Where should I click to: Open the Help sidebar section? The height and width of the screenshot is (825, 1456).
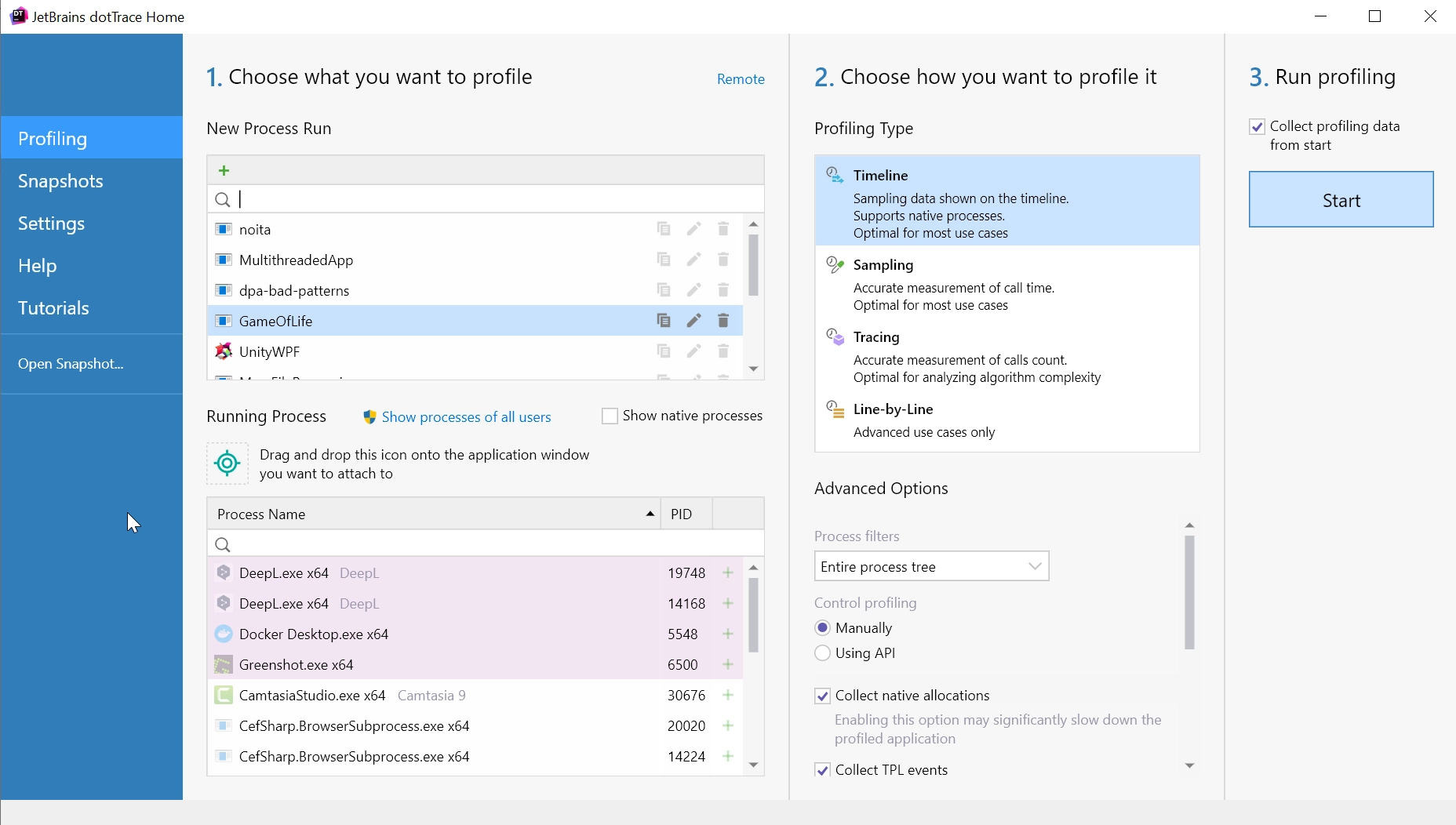click(x=92, y=266)
